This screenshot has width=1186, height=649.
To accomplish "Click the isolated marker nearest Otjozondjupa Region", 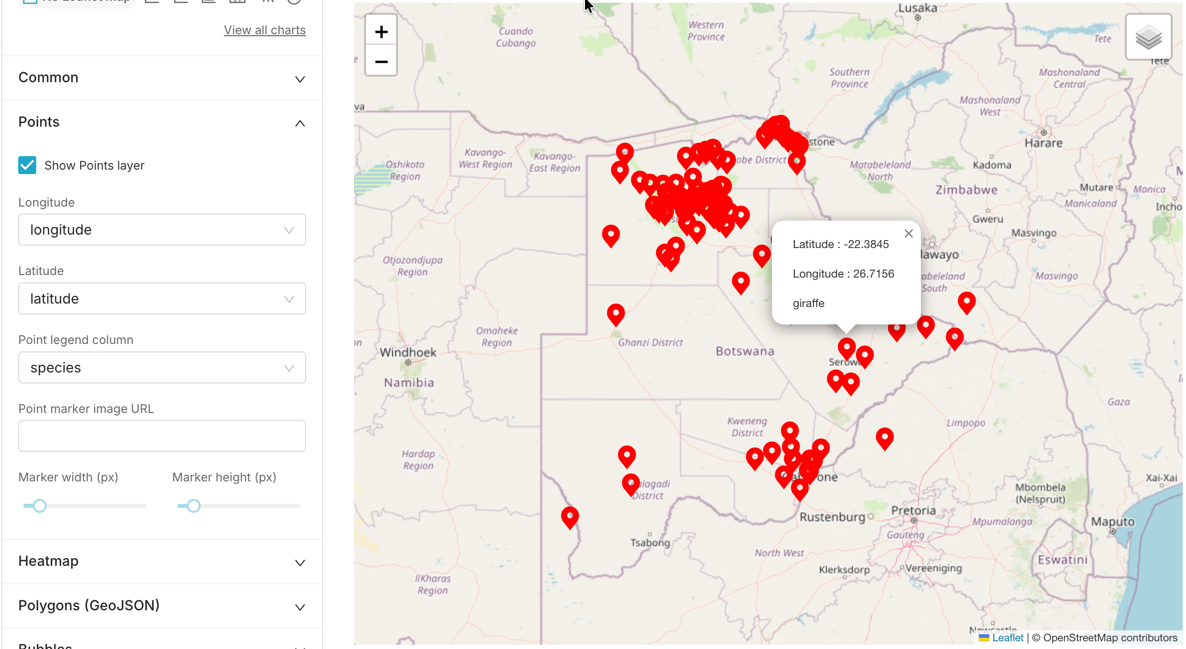I will pos(610,235).
